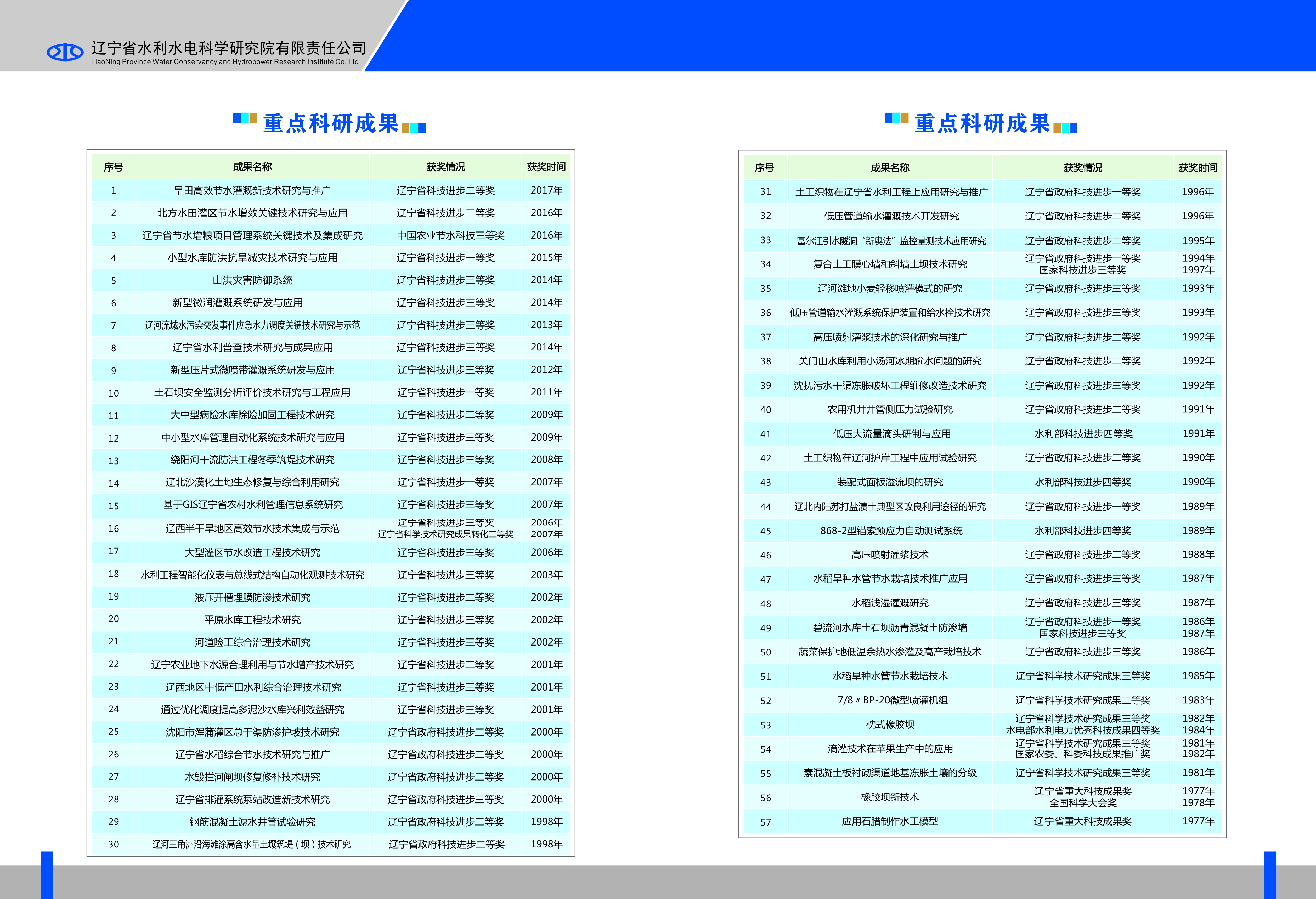The width and height of the screenshot is (1316, 899).
Task: Click the 1996年 cell of row 31
Action: [1198, 192]
